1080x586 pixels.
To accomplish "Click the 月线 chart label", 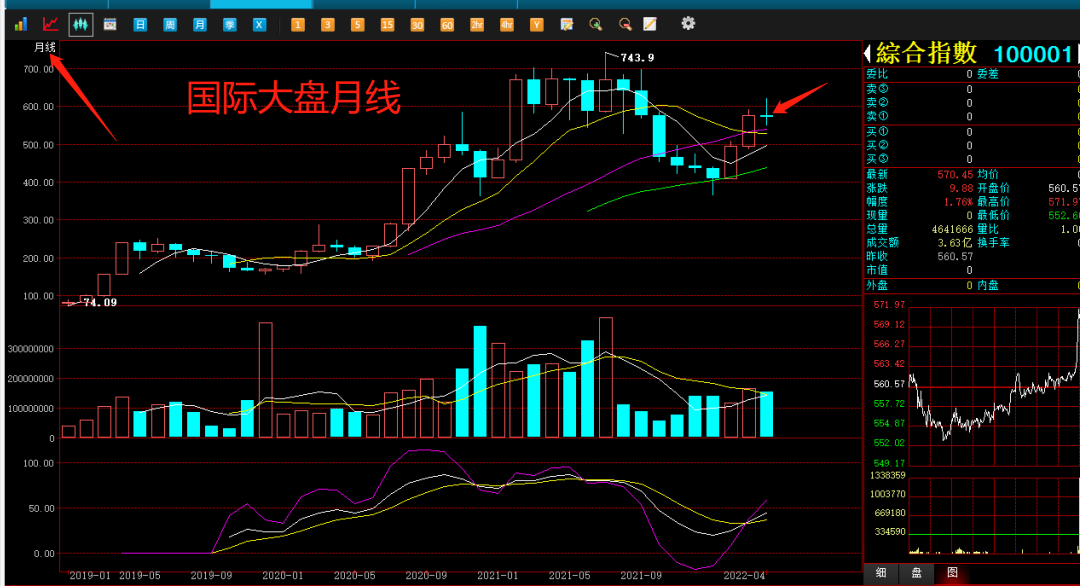I will 45,47.
